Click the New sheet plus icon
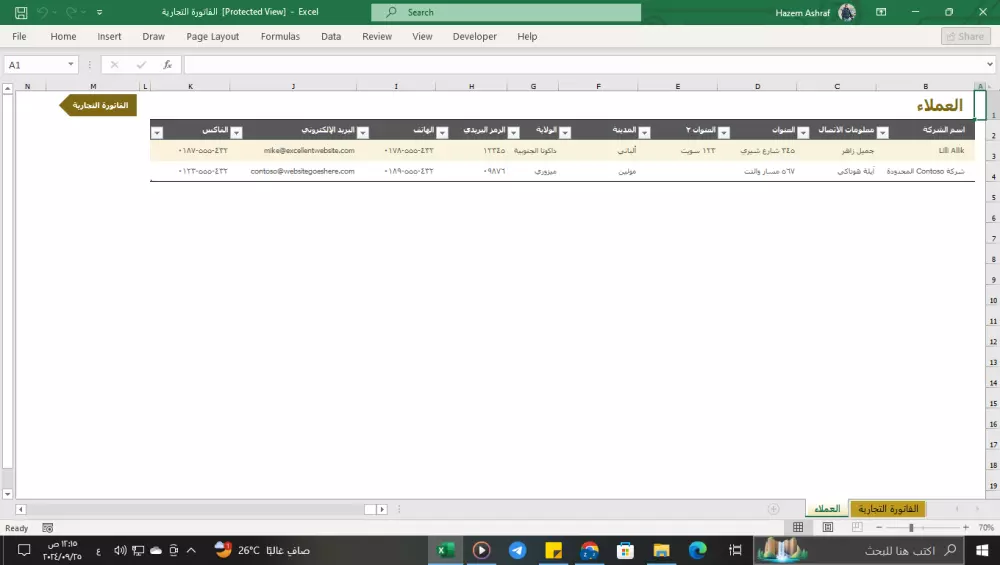Viewport: 1000px width, 565px height. [x=774, y=509]
